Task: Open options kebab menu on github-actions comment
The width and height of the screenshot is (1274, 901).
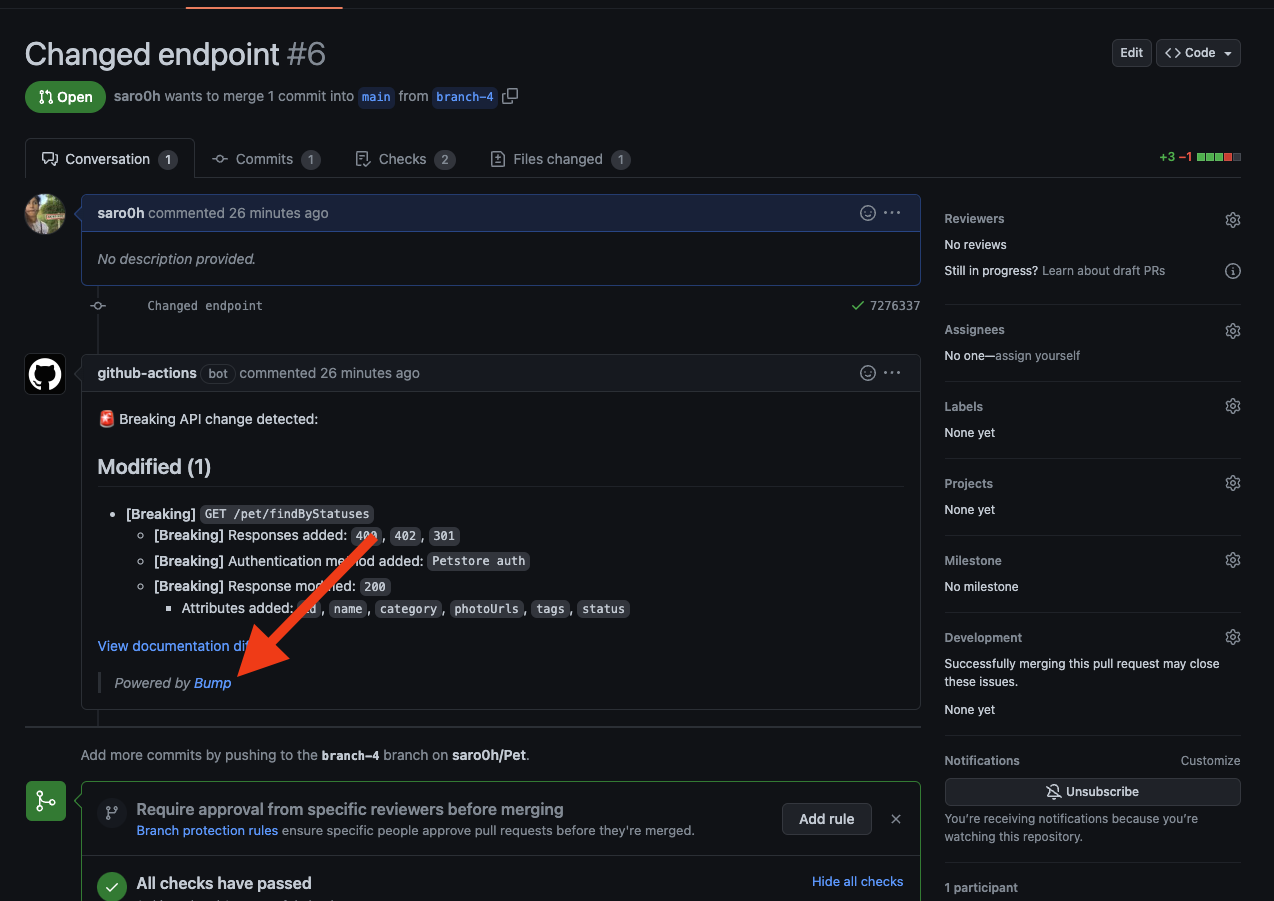Action: point(891,372)
